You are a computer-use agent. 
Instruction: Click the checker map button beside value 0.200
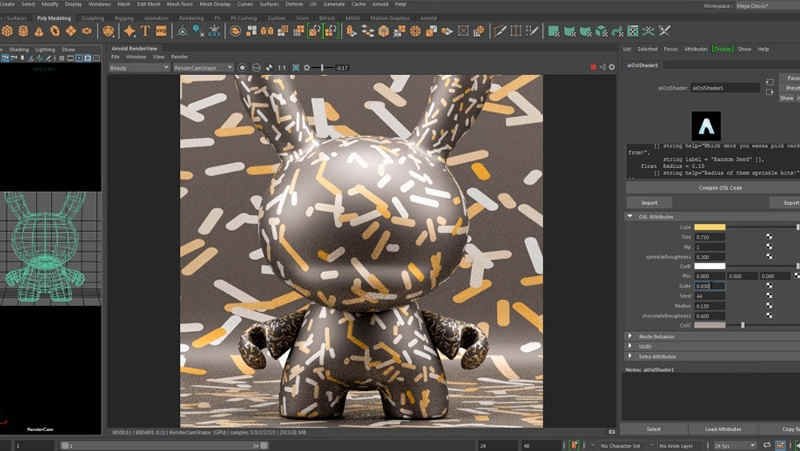(x=769, y=257)
